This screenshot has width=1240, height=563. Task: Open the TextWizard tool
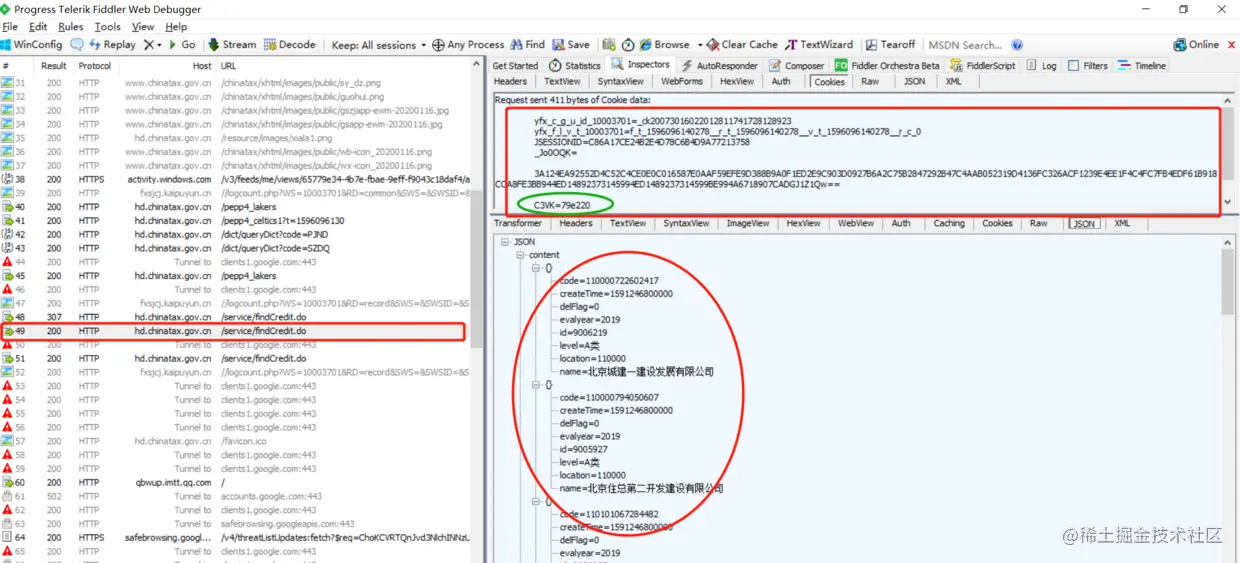pyautogui.click(x=819, y=45)
